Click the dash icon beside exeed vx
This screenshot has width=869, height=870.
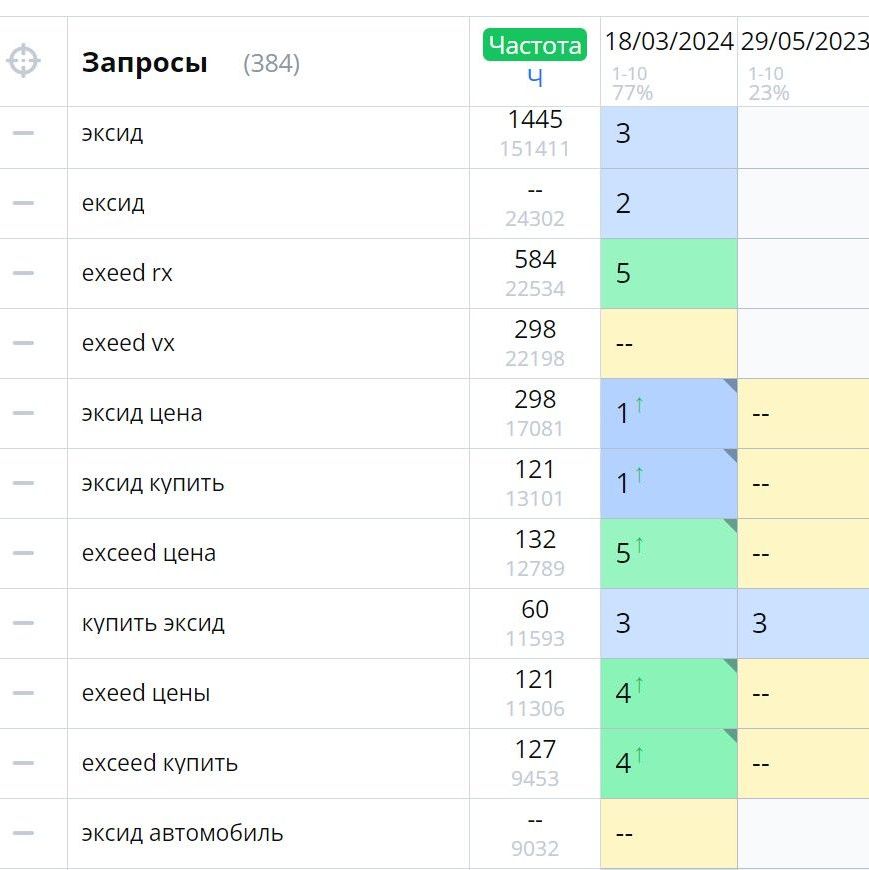coord(23,343)
